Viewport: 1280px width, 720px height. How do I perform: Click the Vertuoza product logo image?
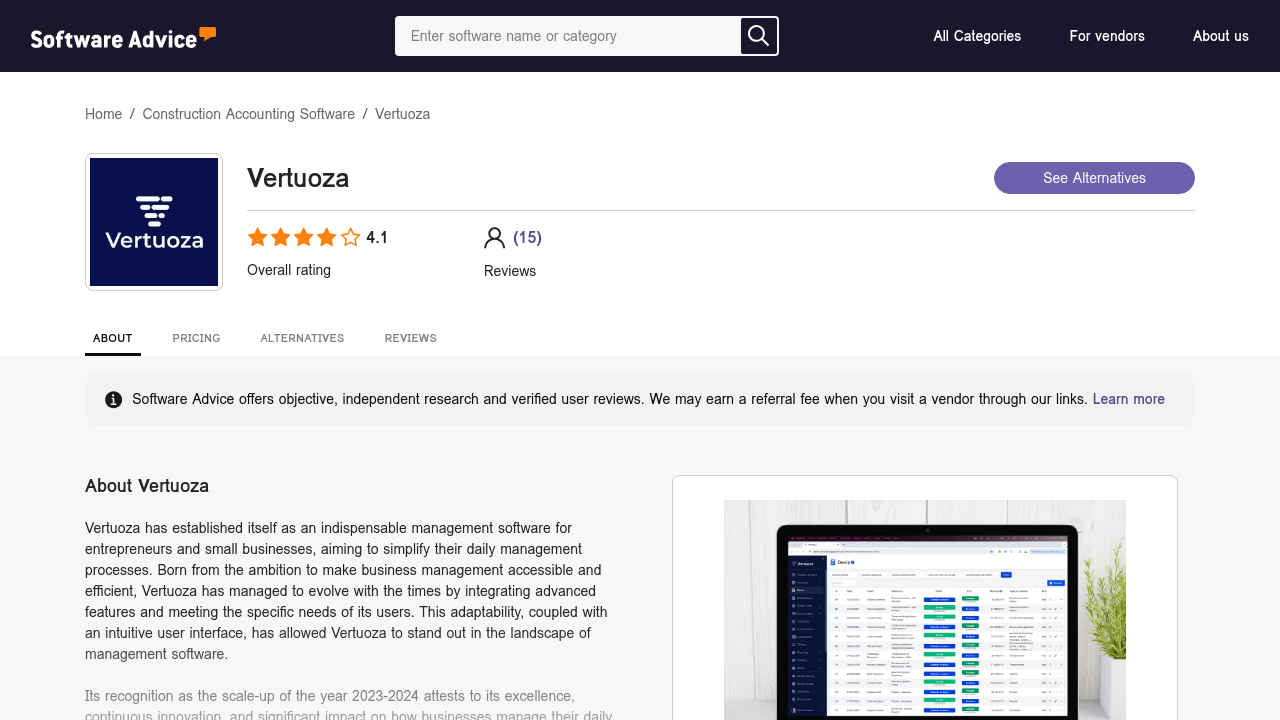(x=154, y=222)
